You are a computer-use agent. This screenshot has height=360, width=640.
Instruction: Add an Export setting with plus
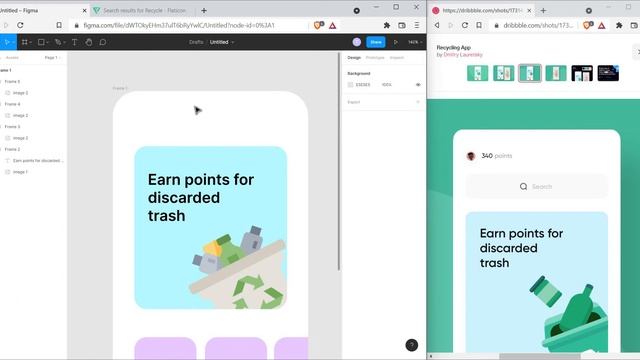(x=418, y=102)
